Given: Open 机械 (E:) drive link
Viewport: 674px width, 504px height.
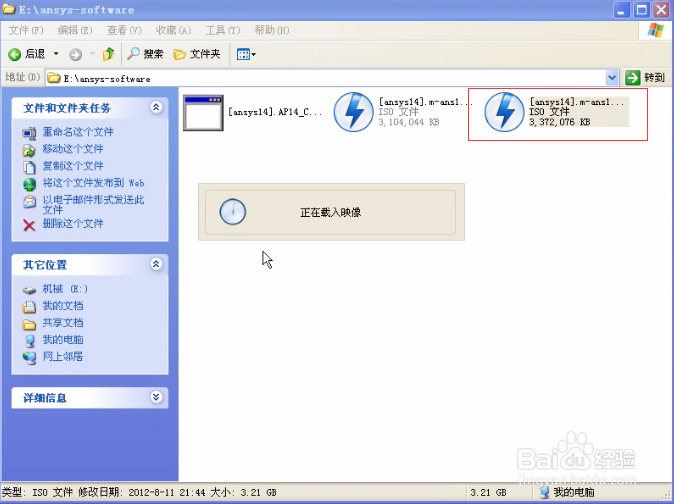Looking at the screenshot, I should click(x=64, y=289).
